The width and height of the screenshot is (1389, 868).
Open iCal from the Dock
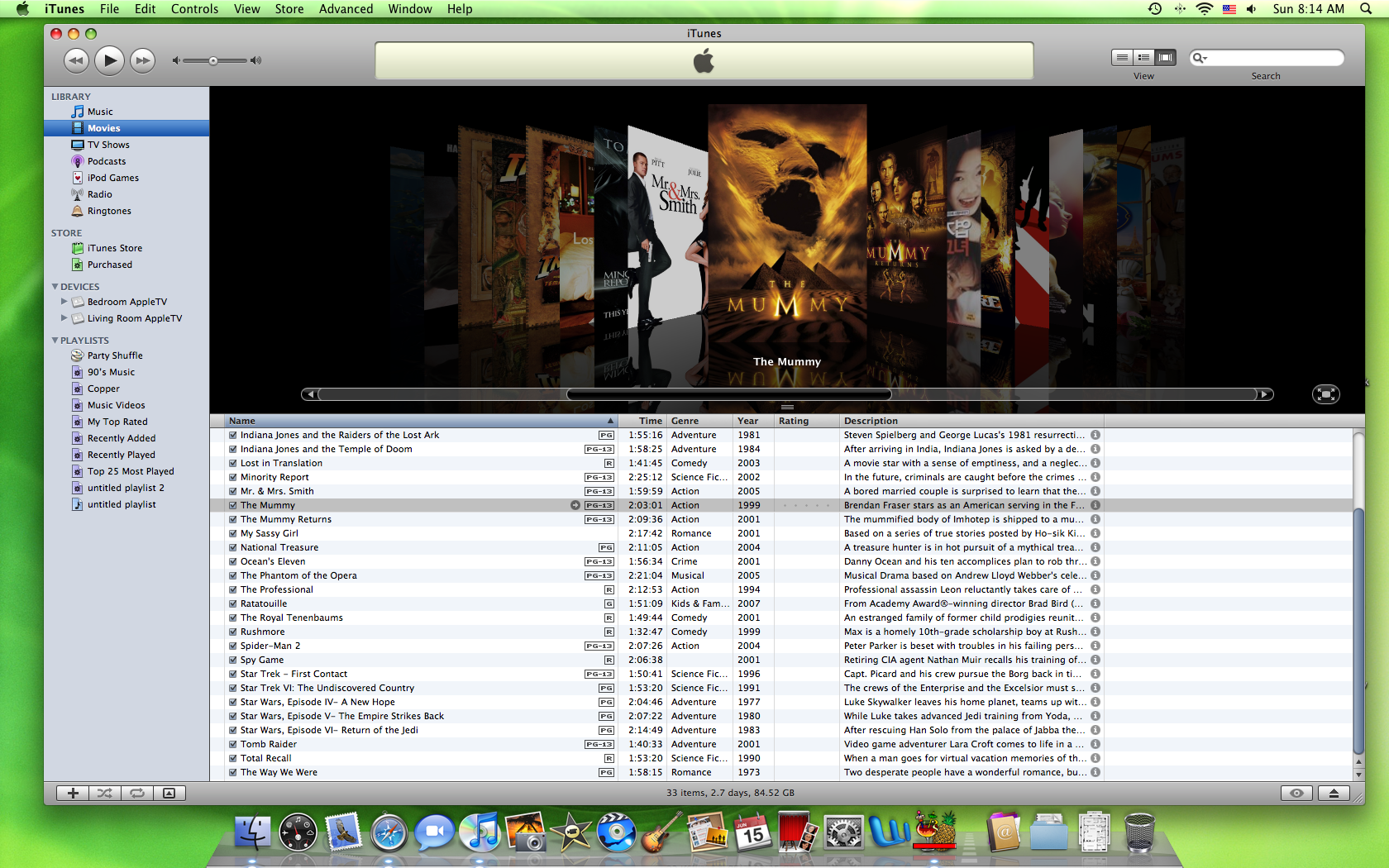coord(752,832)
